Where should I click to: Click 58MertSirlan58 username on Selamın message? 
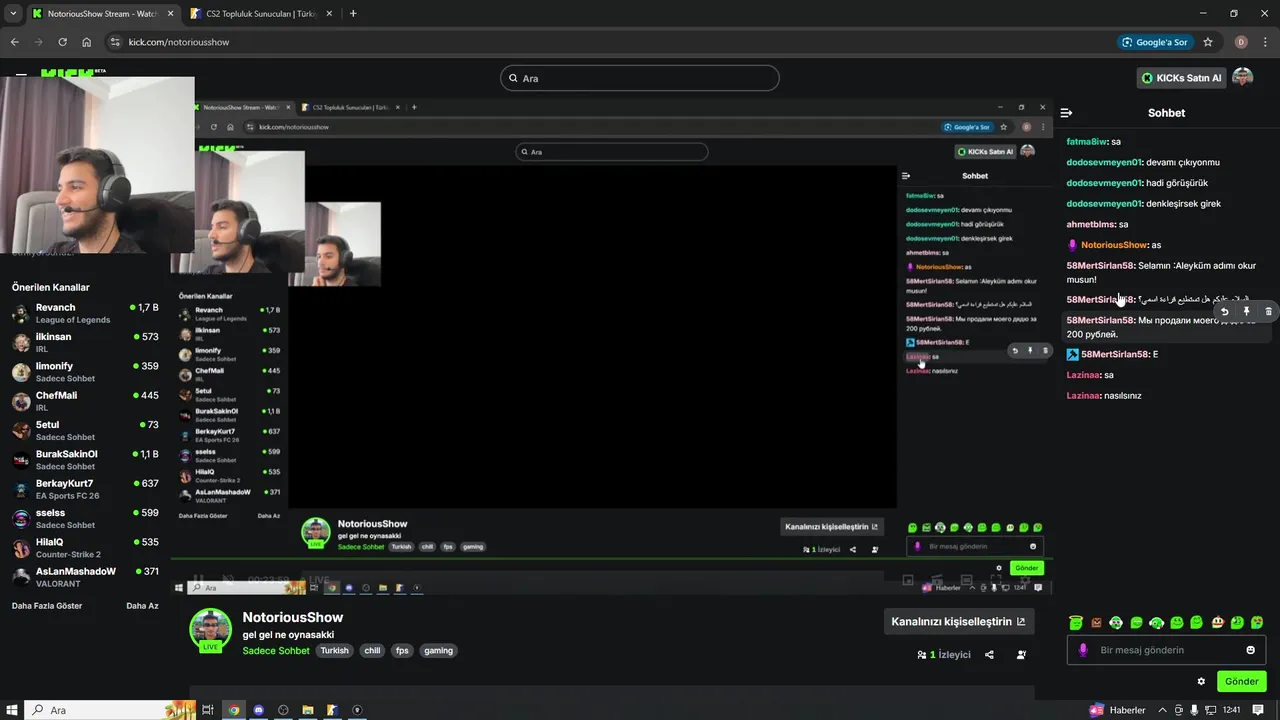pyautogui.click(x=1100, y=265)
